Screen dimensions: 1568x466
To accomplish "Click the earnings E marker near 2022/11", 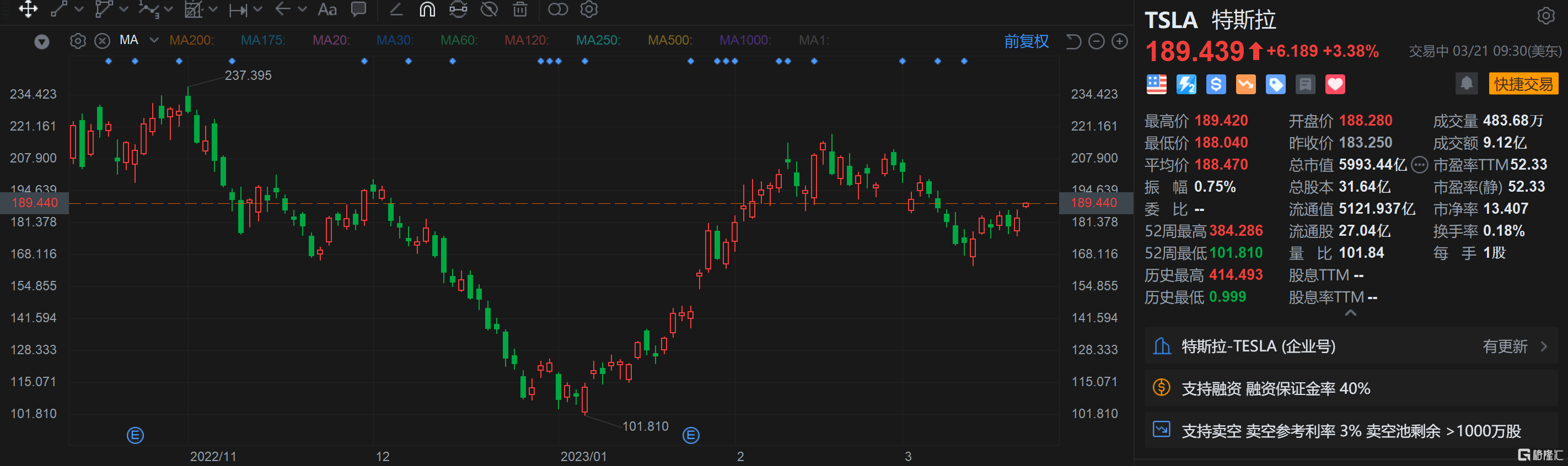I will coord(135,435).
